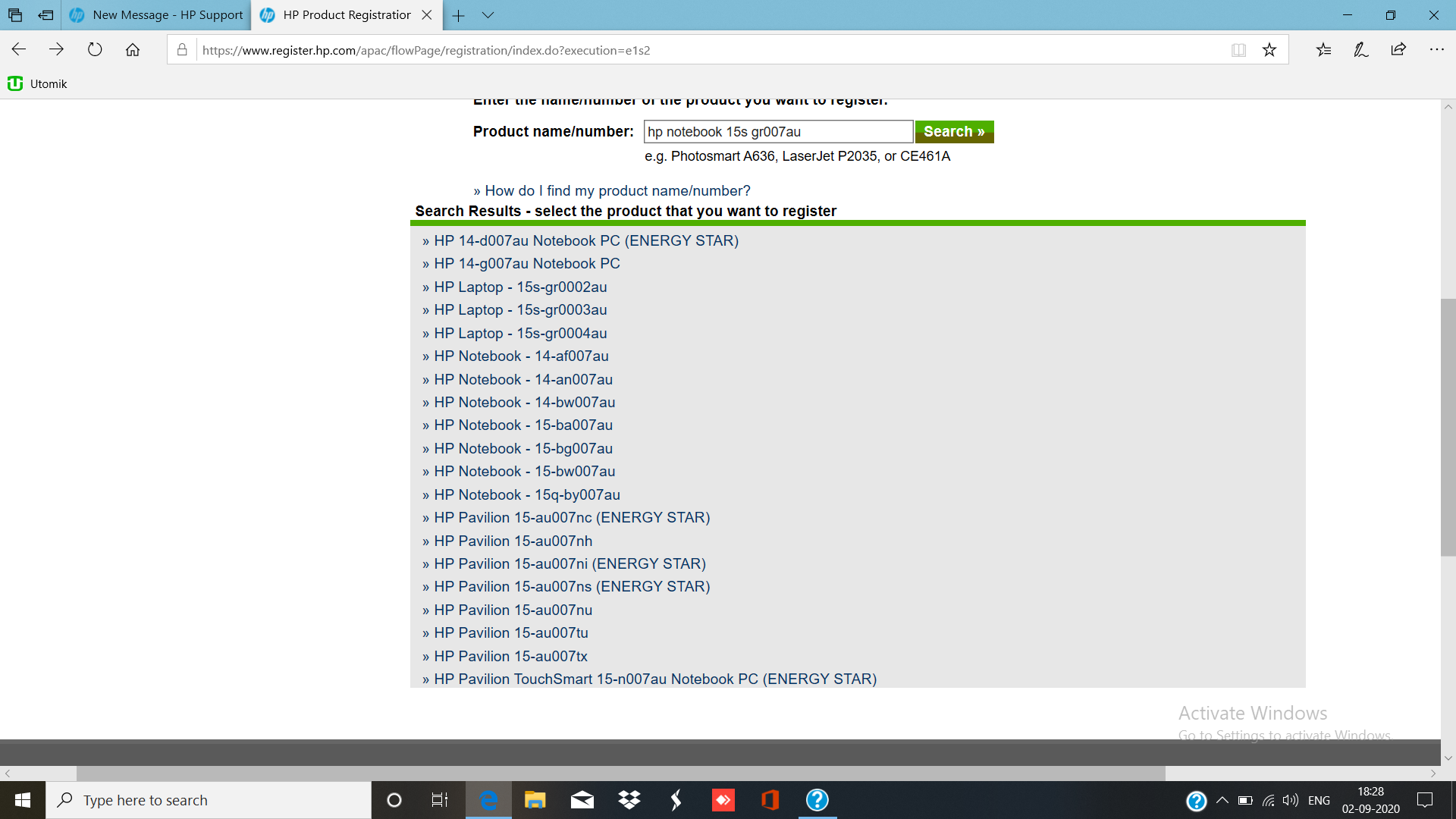Open the Utomik favorites bar bookmark
Viewport: 1456px width, 819px height.
coord(36,83)
